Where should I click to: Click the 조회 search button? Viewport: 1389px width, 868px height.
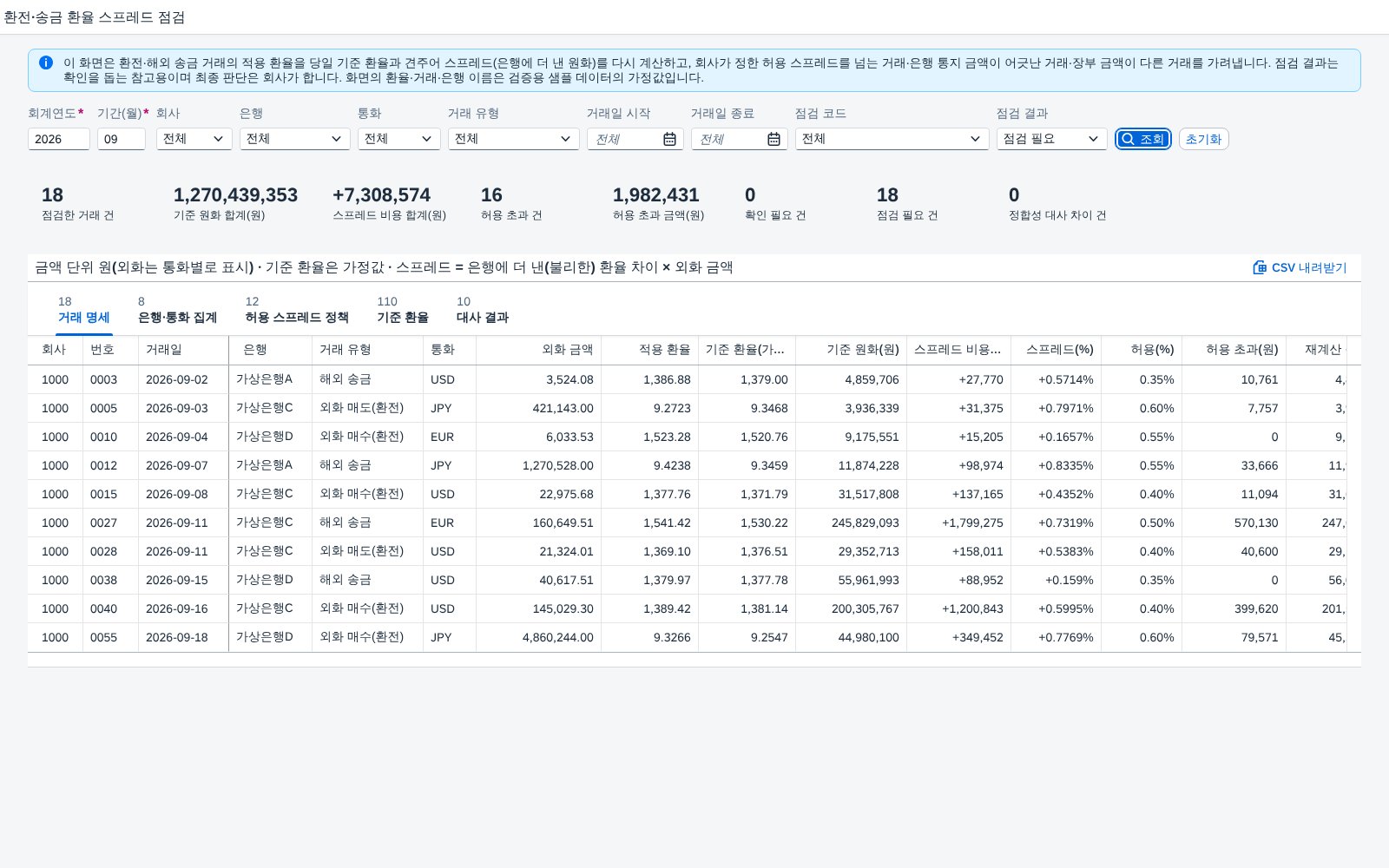[x=1142, y=139]
